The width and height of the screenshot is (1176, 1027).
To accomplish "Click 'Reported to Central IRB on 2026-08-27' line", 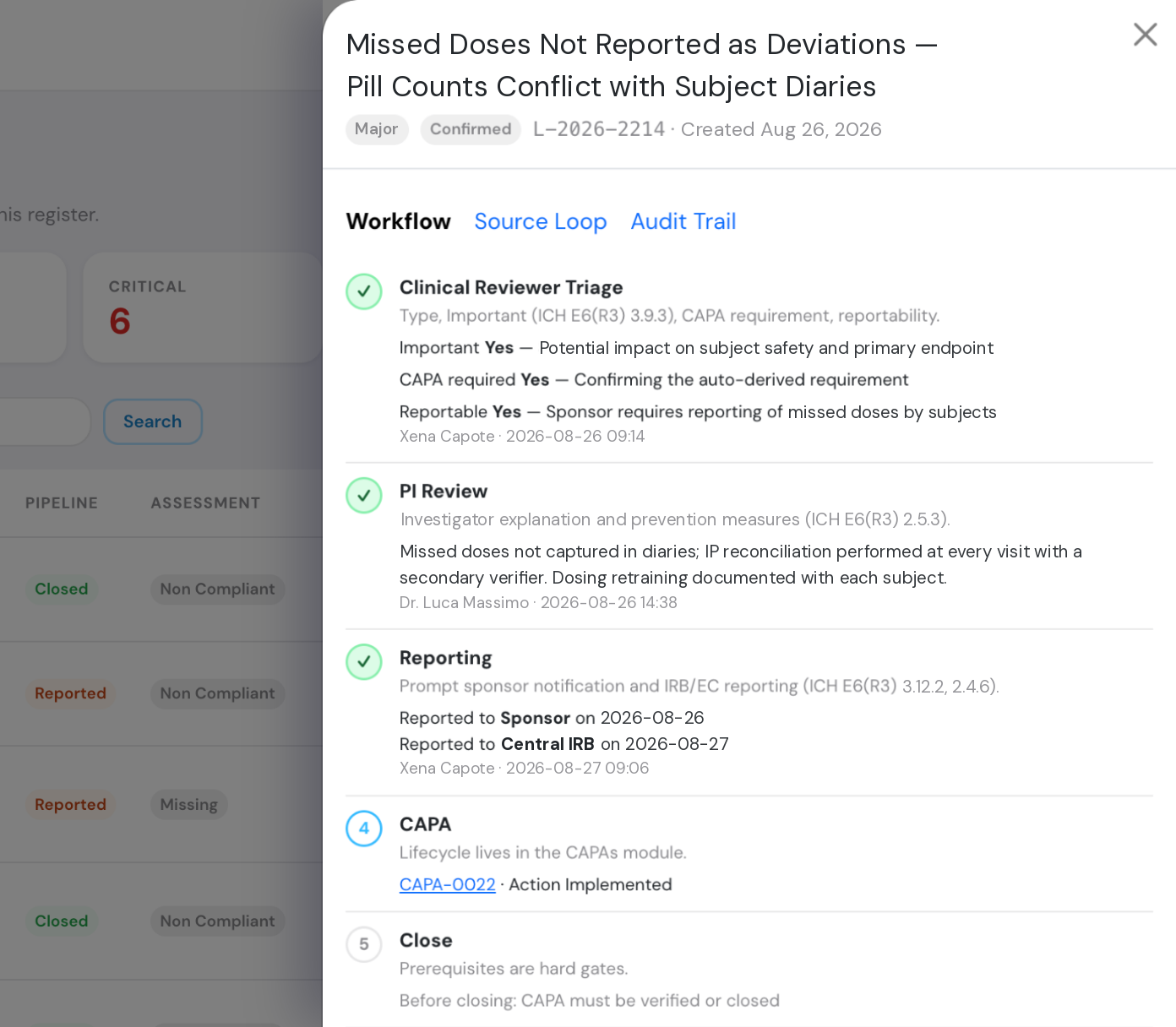I will click(564, 744).
